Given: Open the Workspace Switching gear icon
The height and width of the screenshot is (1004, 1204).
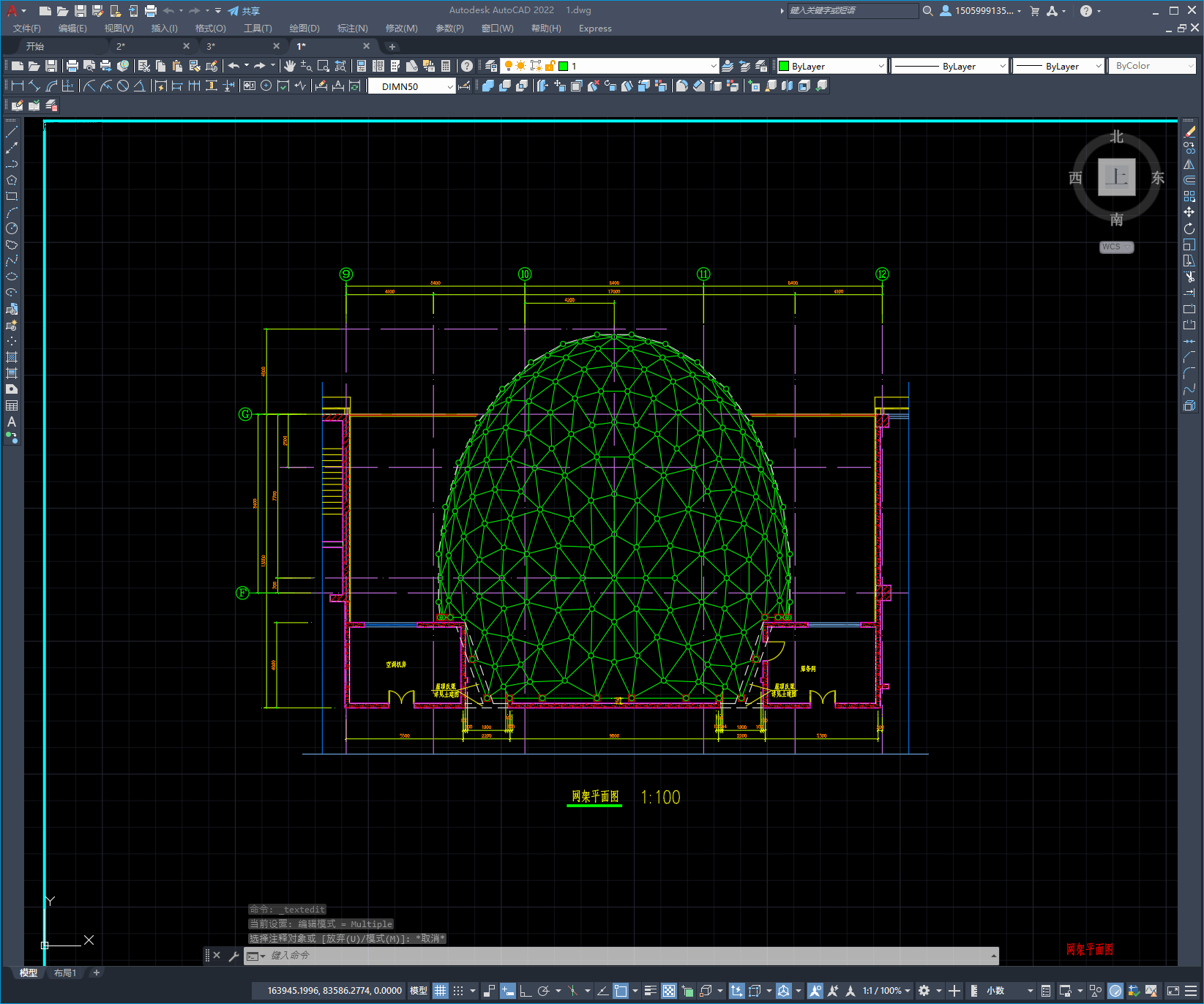Looking at the screenshot, I should [x=924, y=991].
